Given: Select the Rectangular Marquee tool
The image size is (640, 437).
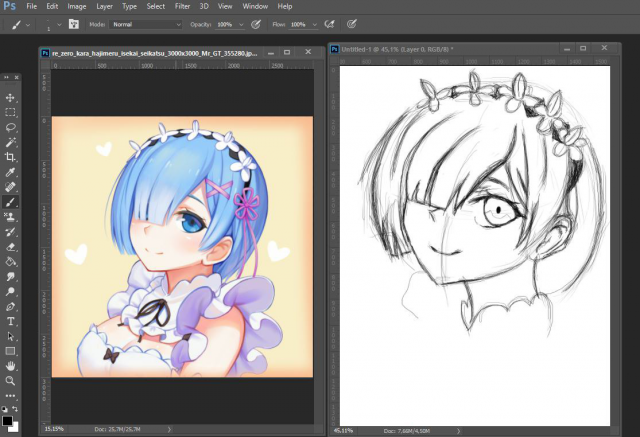Looking at the screenshot, I should click(10, 113).
